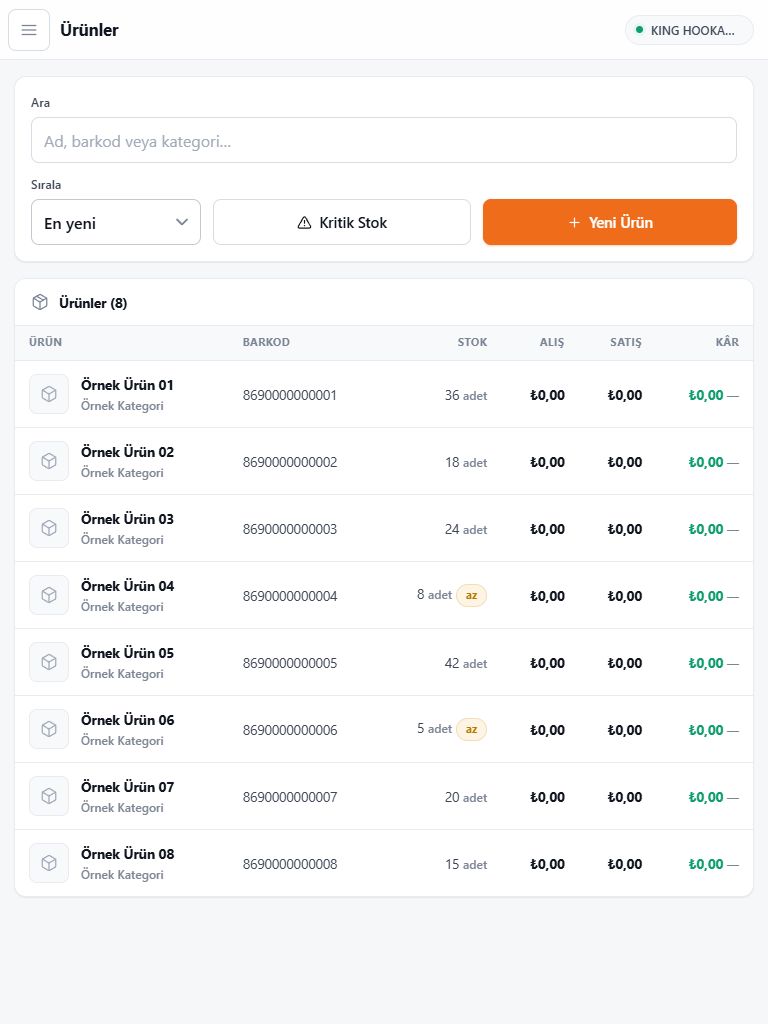Click the Örnek Ürün 08 box icon
768x1024 pixels.
pyautogui.click(x=49, y=863)
